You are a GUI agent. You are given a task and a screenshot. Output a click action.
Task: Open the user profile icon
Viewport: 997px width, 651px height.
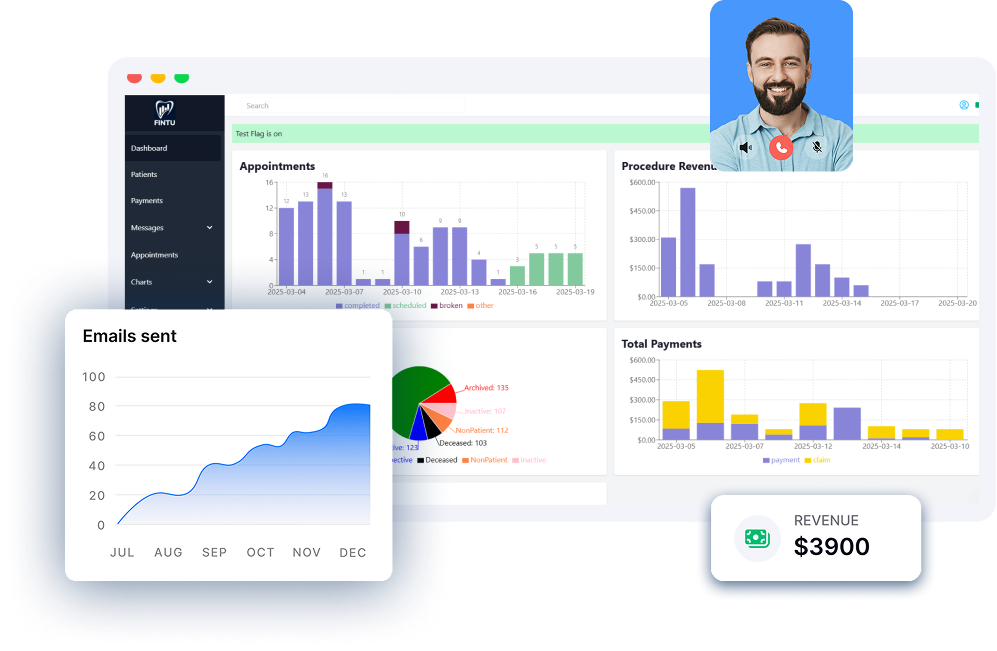964,105
